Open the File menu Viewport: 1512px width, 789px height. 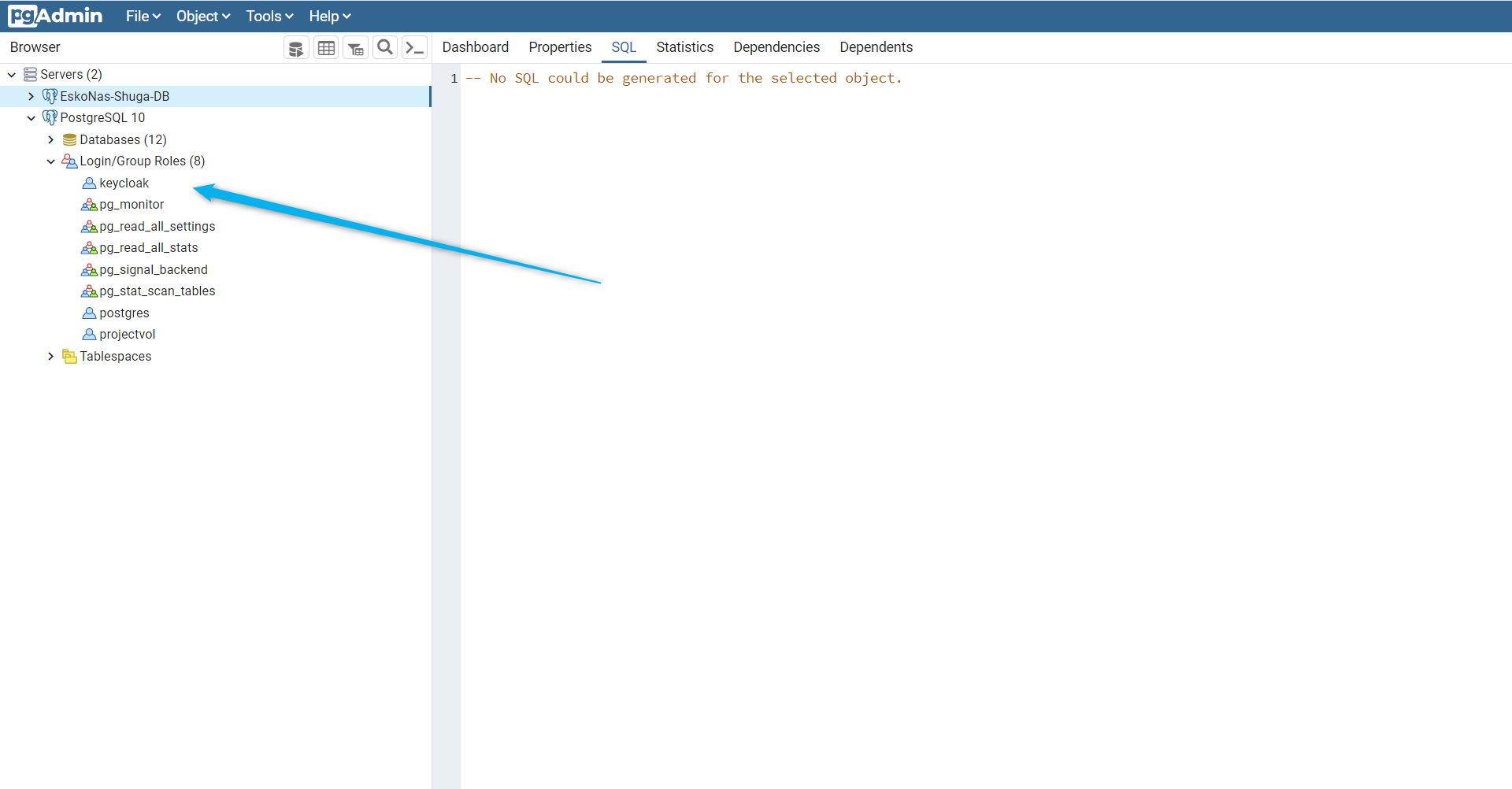(x=143, y=16)
